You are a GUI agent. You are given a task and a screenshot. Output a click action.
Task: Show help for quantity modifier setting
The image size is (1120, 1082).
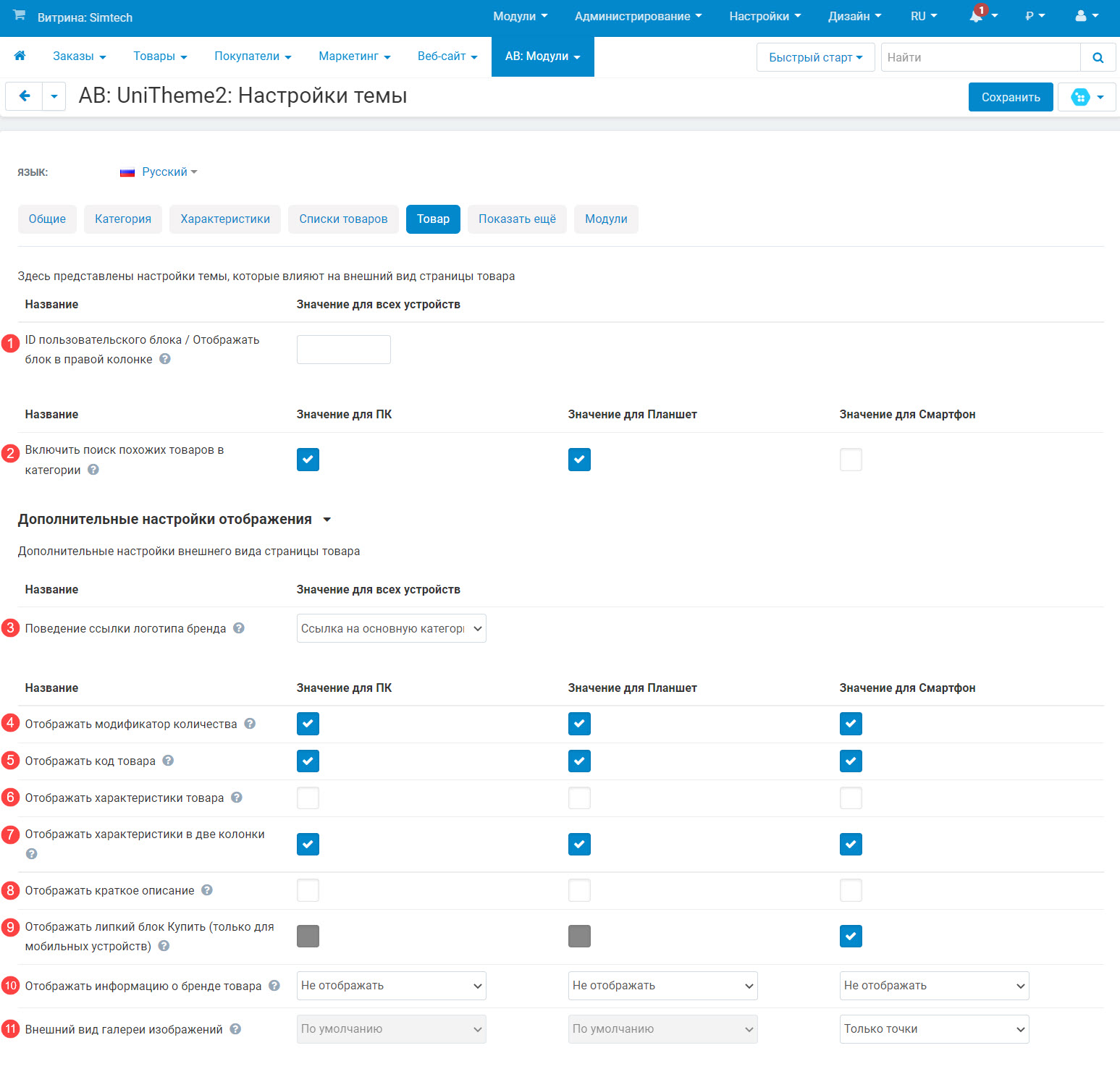click(x=250, y=724)
